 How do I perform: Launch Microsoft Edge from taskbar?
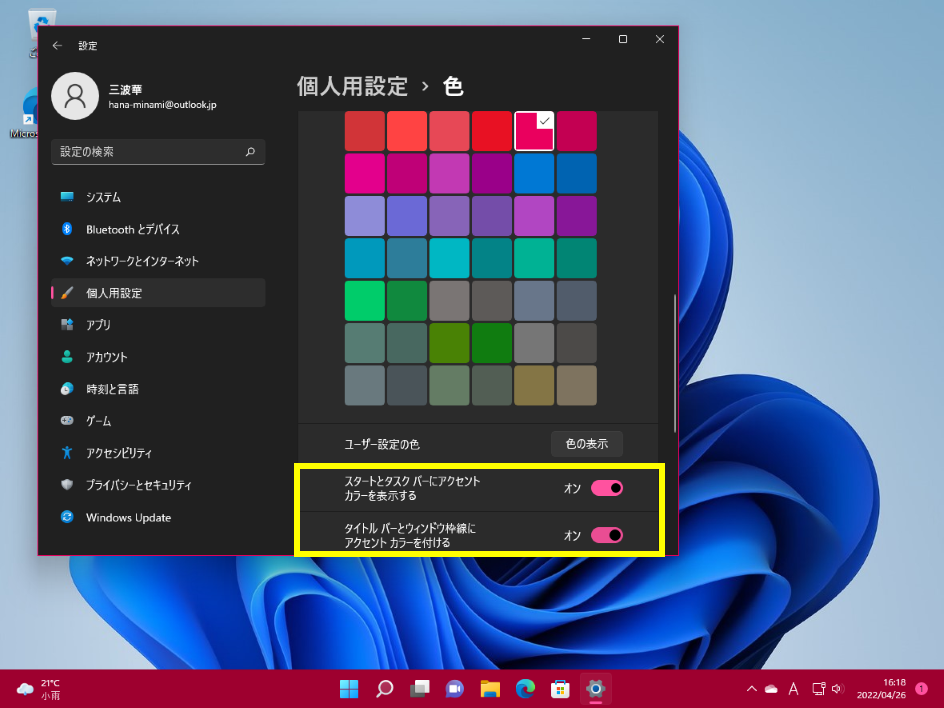point(525,689)
